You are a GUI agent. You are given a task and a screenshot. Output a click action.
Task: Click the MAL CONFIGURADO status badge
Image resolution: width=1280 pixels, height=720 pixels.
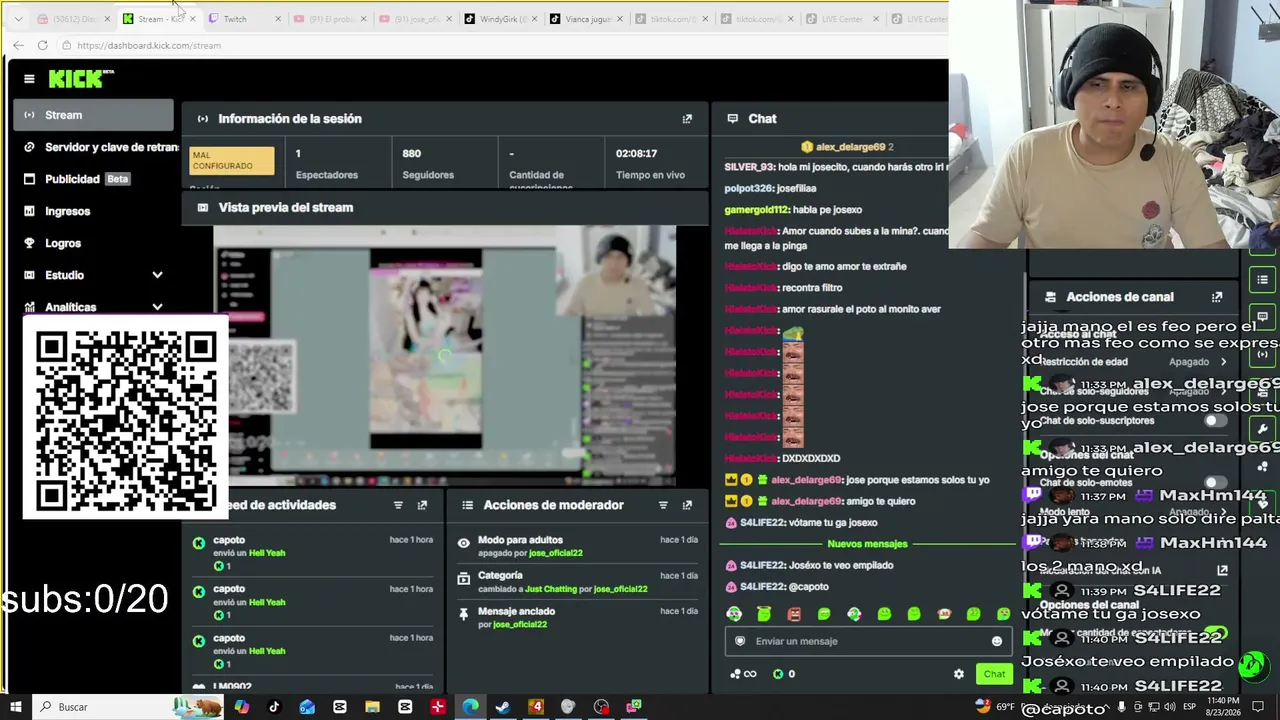(x=232, y=161)
